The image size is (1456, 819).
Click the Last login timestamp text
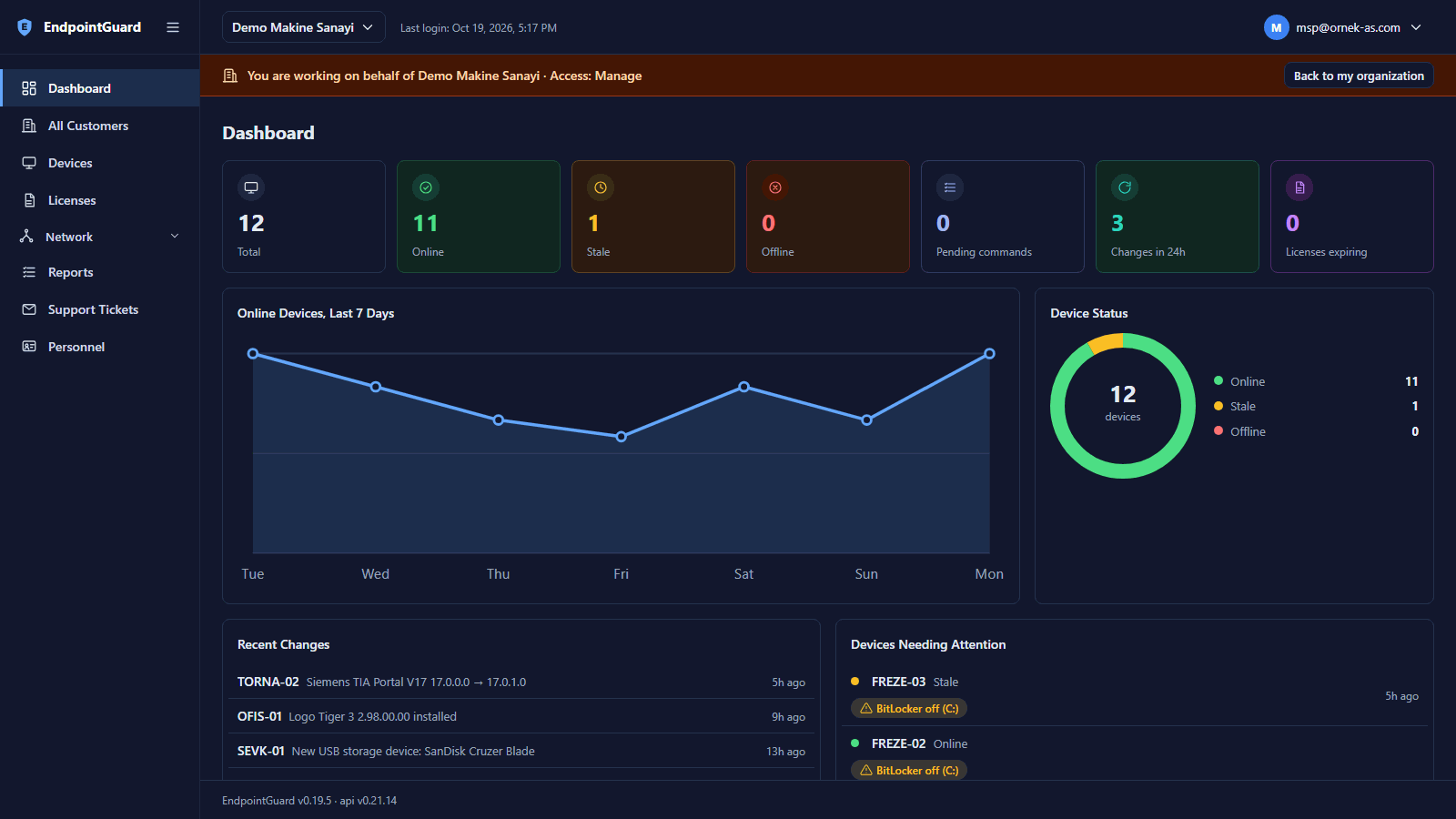[x=479, y=28]
